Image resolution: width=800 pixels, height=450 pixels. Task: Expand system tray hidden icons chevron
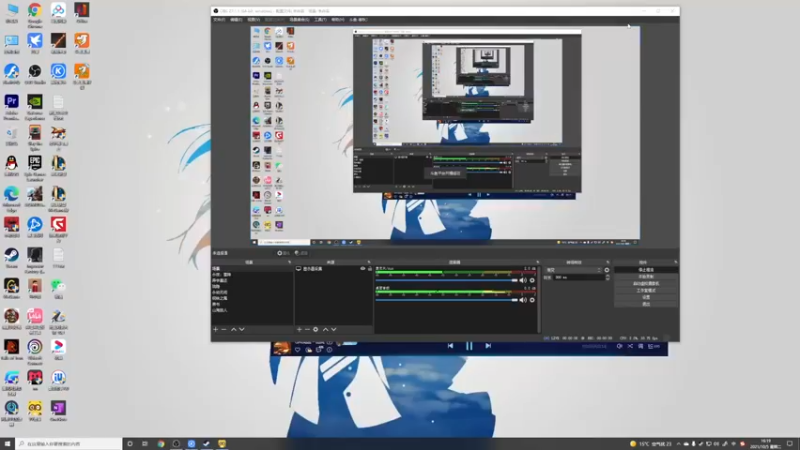tap(679, 444)
